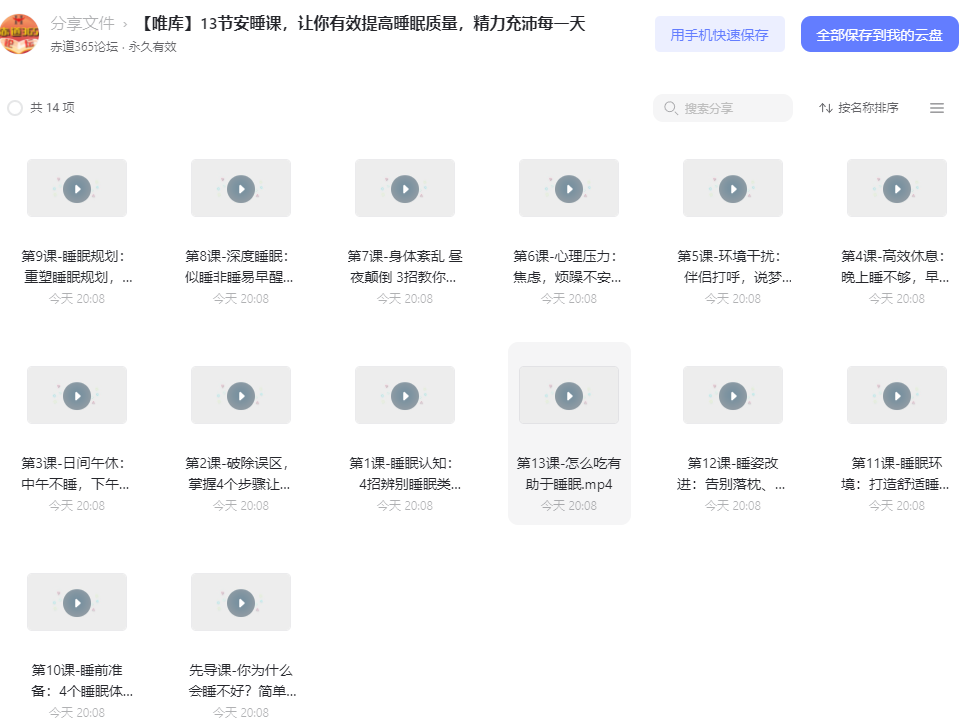Click the share title 【唯库】13节安睡课

click(361, 23)
